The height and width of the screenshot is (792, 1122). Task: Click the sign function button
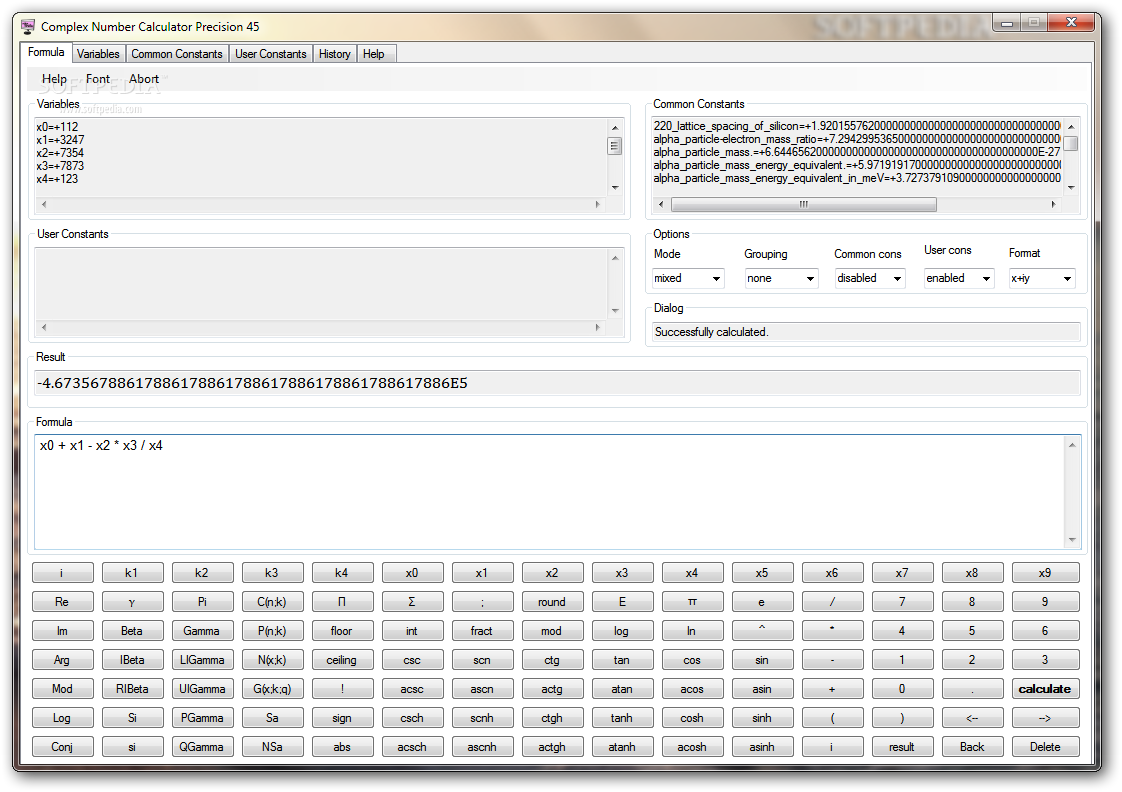[x=341, y=718]
